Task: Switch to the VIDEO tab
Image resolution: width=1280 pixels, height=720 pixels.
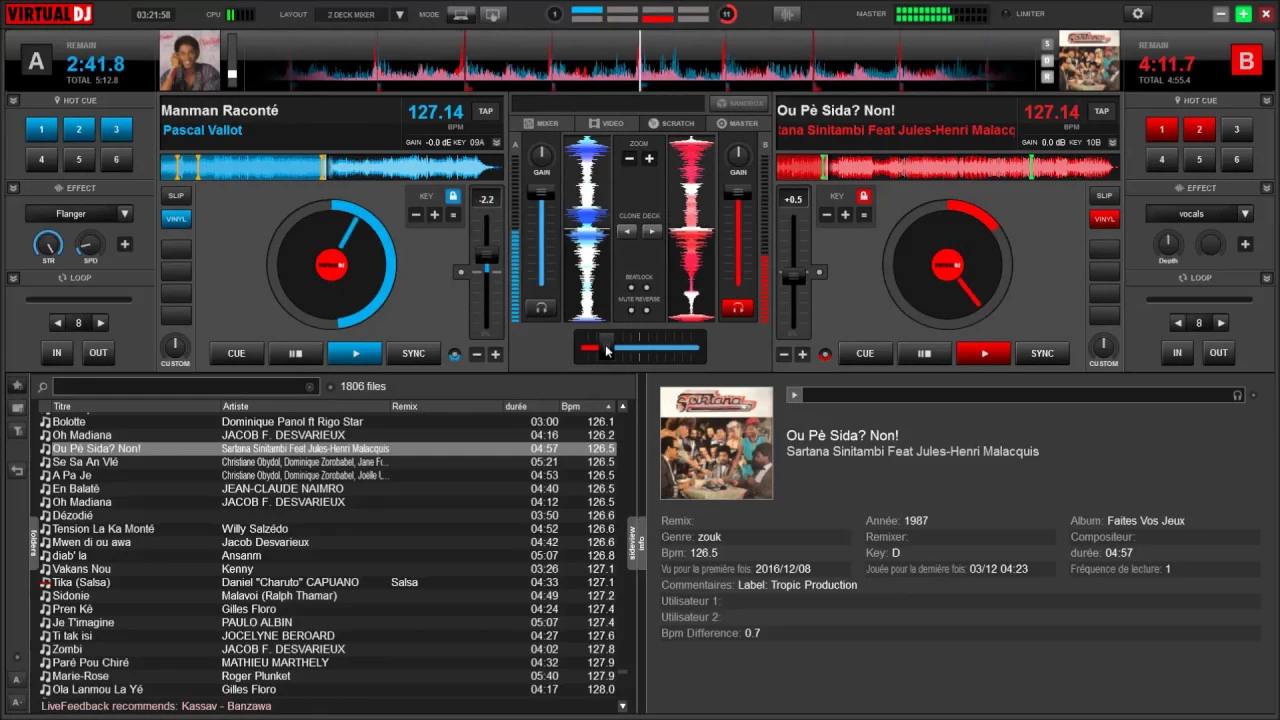Action: point(607,123)
